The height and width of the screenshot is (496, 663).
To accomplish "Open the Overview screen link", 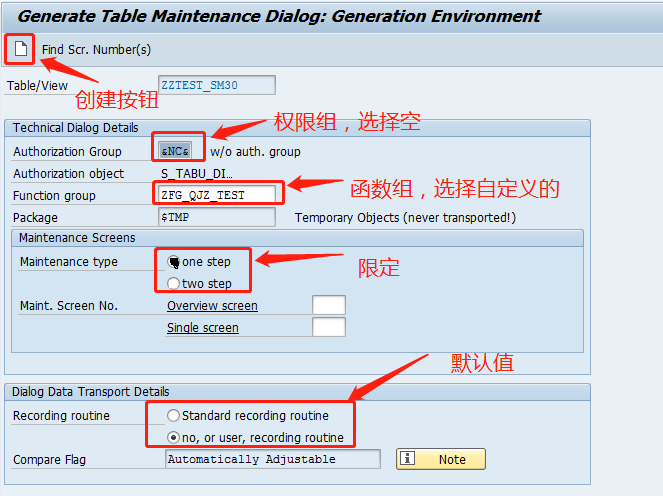I will pos(212,306).
